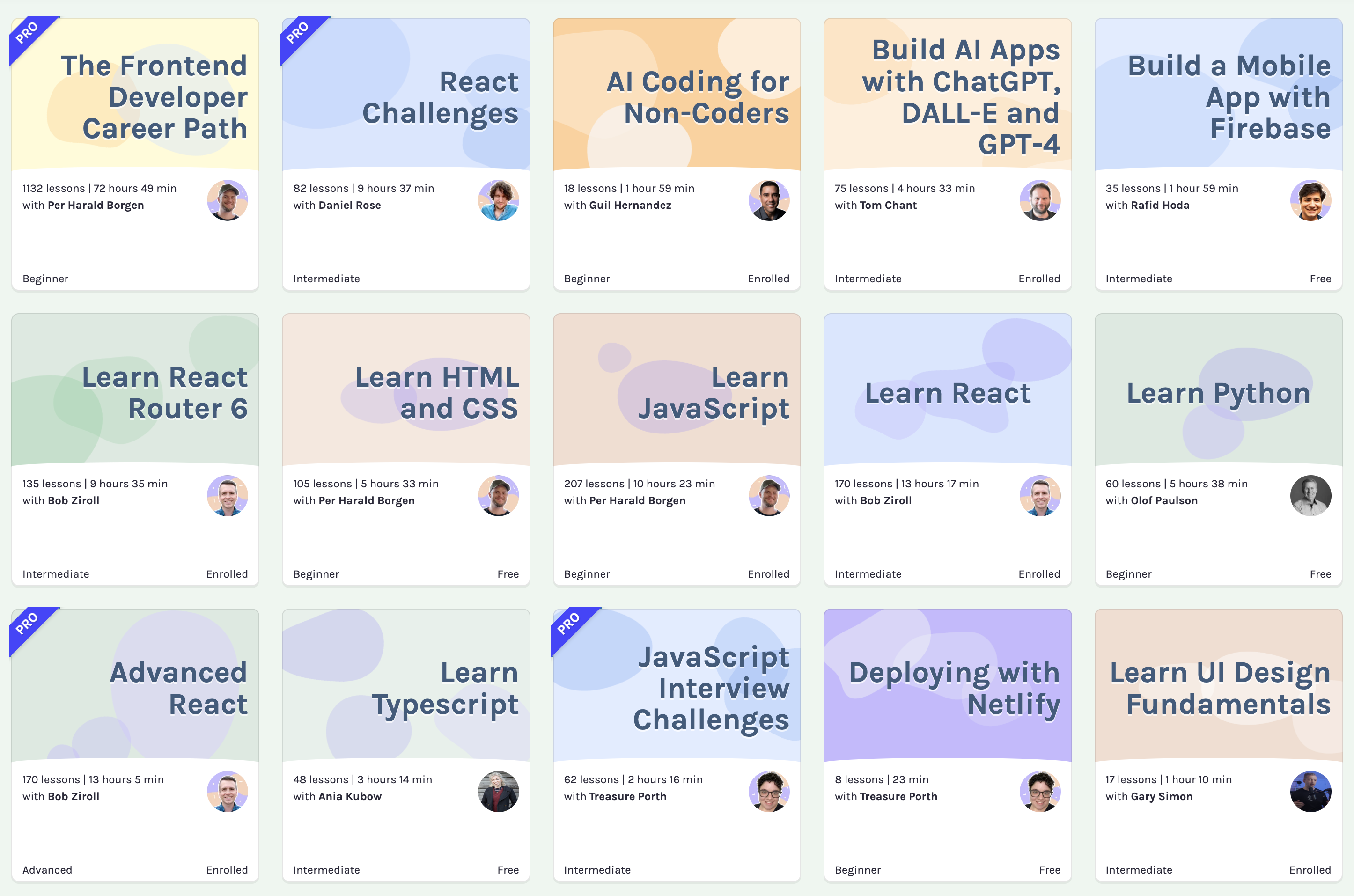Click Free label on Build Mobile App card
The width and height of the screenshot is (1354, 896).
coord(1320,279)
